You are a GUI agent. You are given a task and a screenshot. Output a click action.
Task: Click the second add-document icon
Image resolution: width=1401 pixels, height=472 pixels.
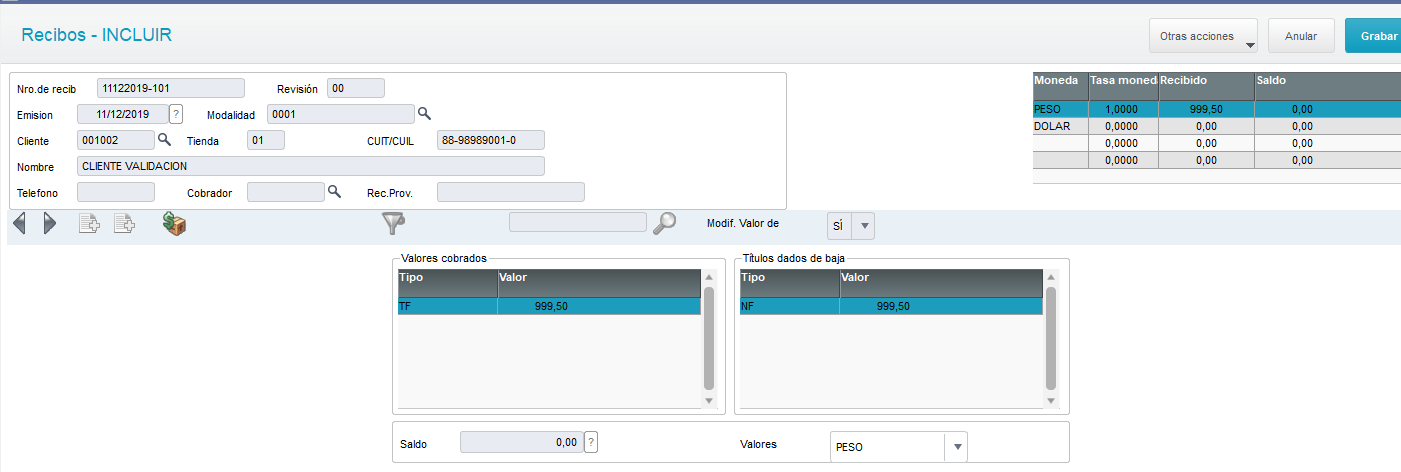pos(124,224)
